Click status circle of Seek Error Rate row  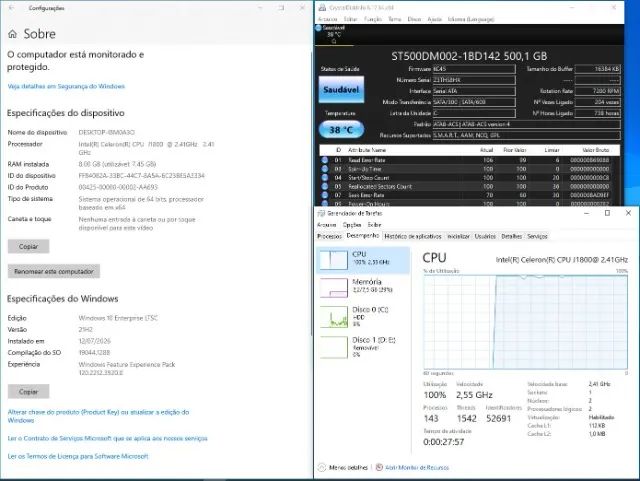325,195
